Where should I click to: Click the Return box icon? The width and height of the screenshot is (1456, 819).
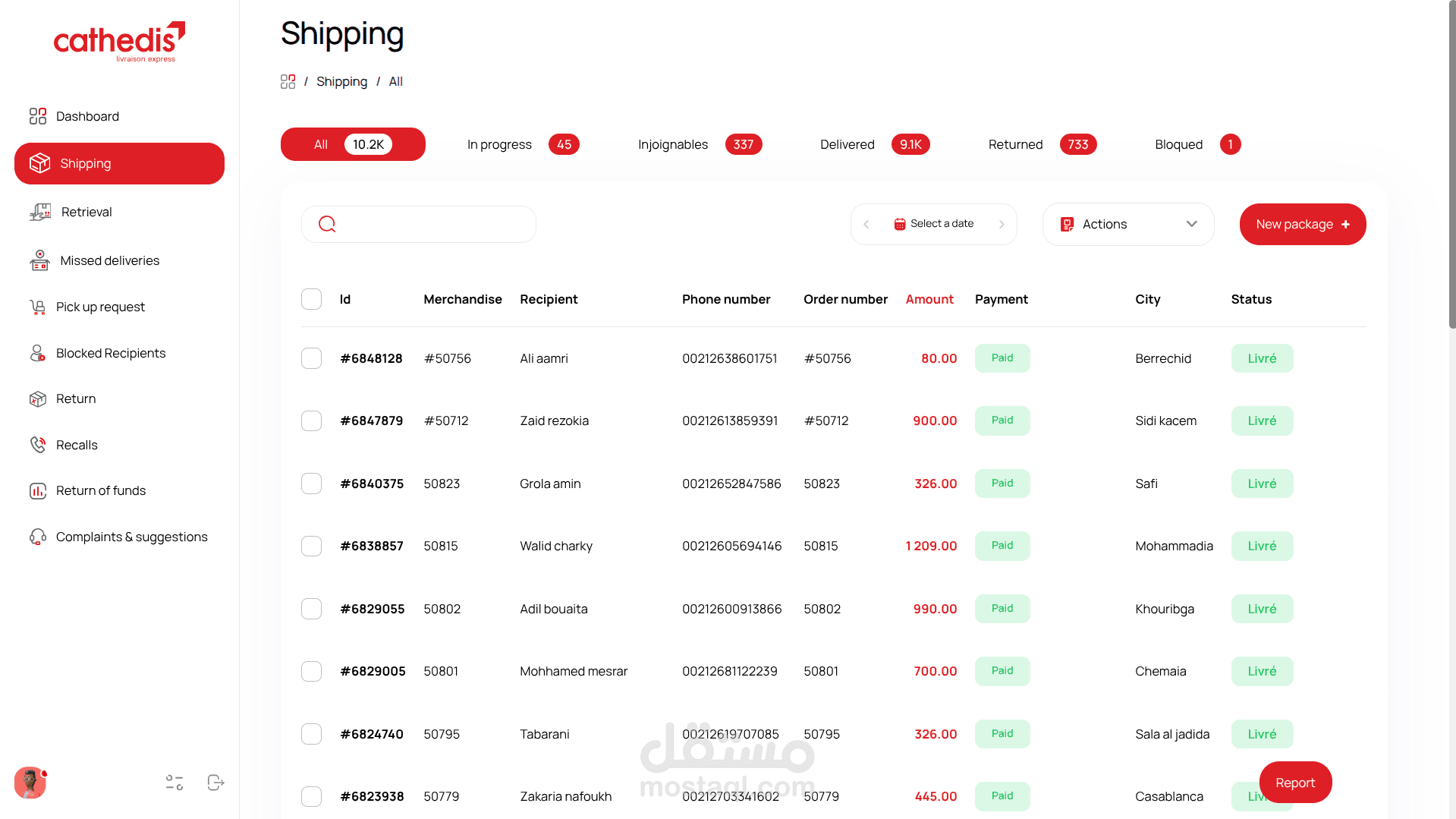(x=38, y=398)
